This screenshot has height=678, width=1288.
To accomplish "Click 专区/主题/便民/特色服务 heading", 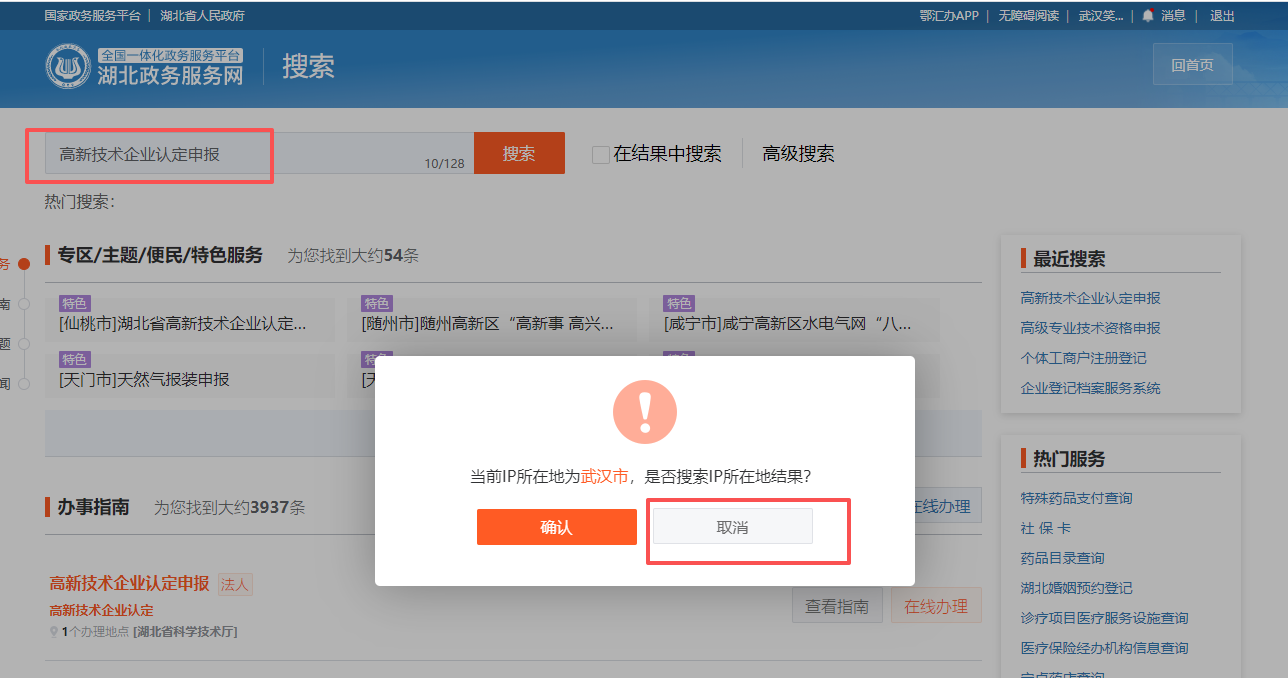I will (x=160, y=255).
